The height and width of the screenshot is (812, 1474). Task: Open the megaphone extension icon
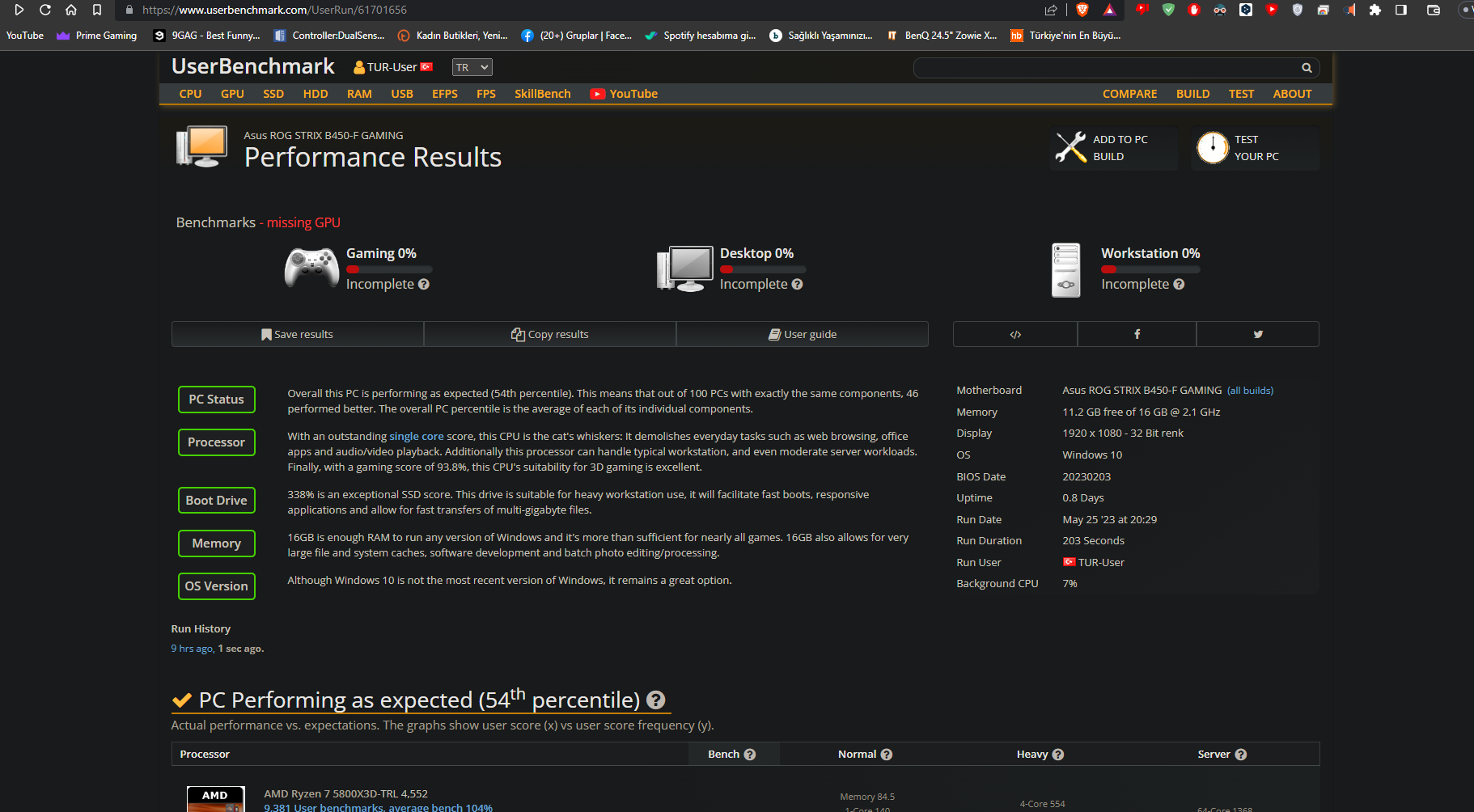coord(1349,10)
